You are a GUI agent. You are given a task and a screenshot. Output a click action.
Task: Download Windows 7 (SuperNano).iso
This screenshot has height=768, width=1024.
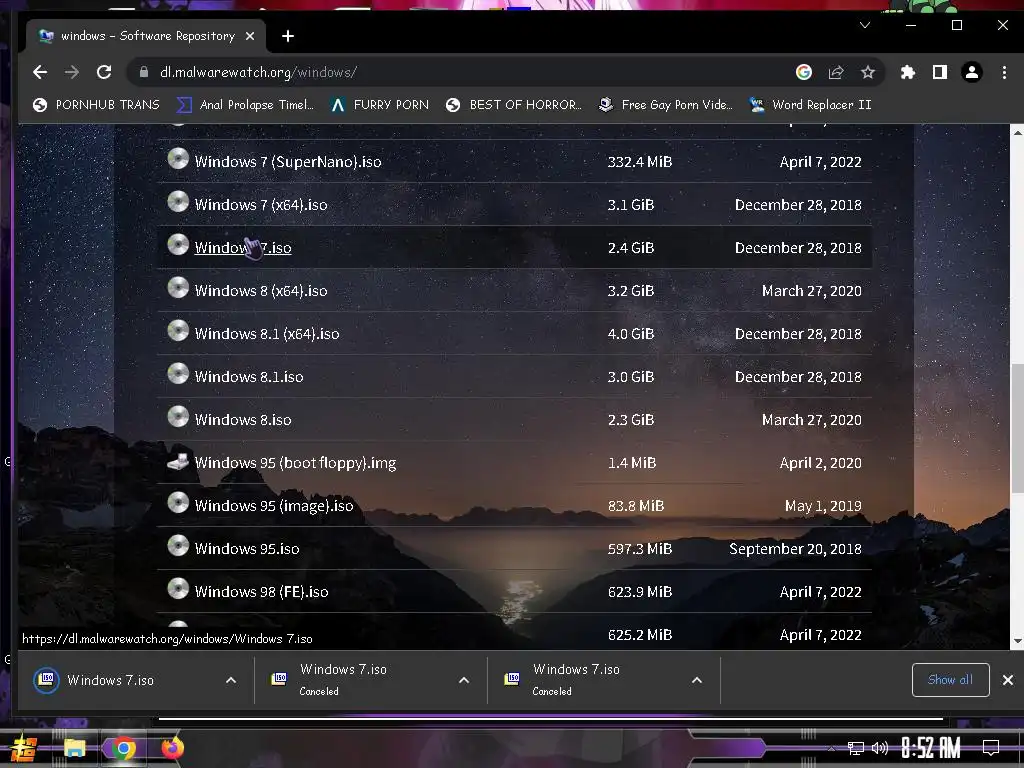pos(288,162)
